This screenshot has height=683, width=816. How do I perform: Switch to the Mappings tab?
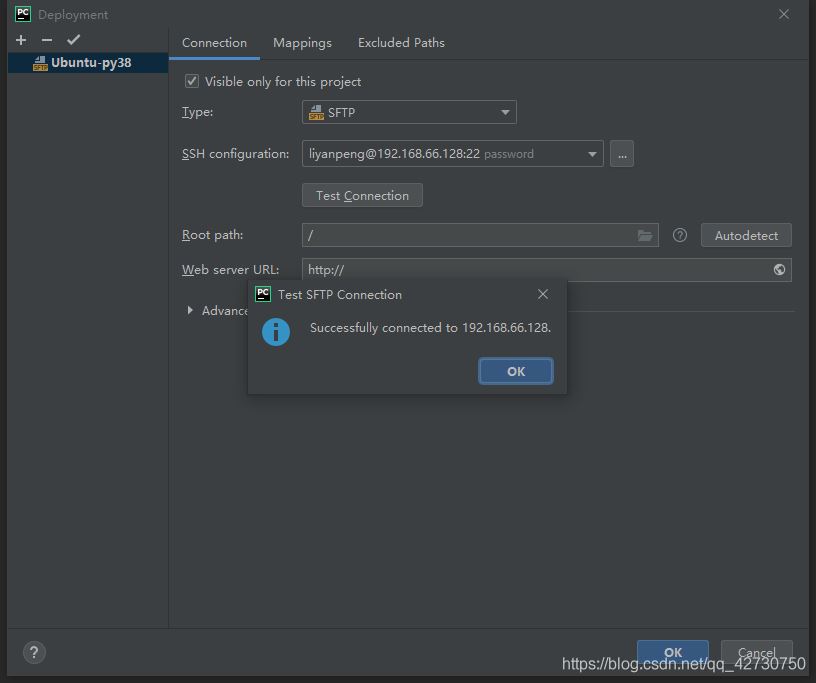pyautogui.click(x=302, y=43)
